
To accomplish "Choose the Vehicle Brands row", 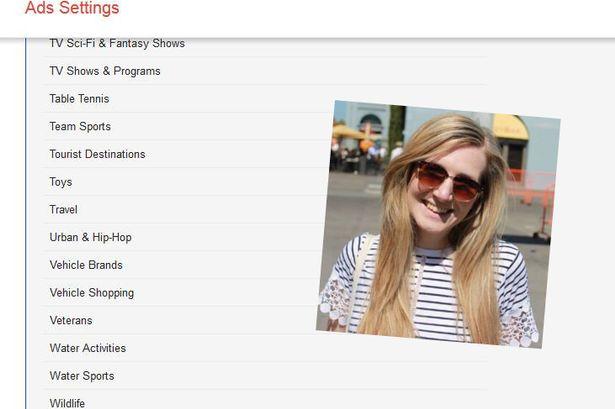I will click(x=266, y=265).
